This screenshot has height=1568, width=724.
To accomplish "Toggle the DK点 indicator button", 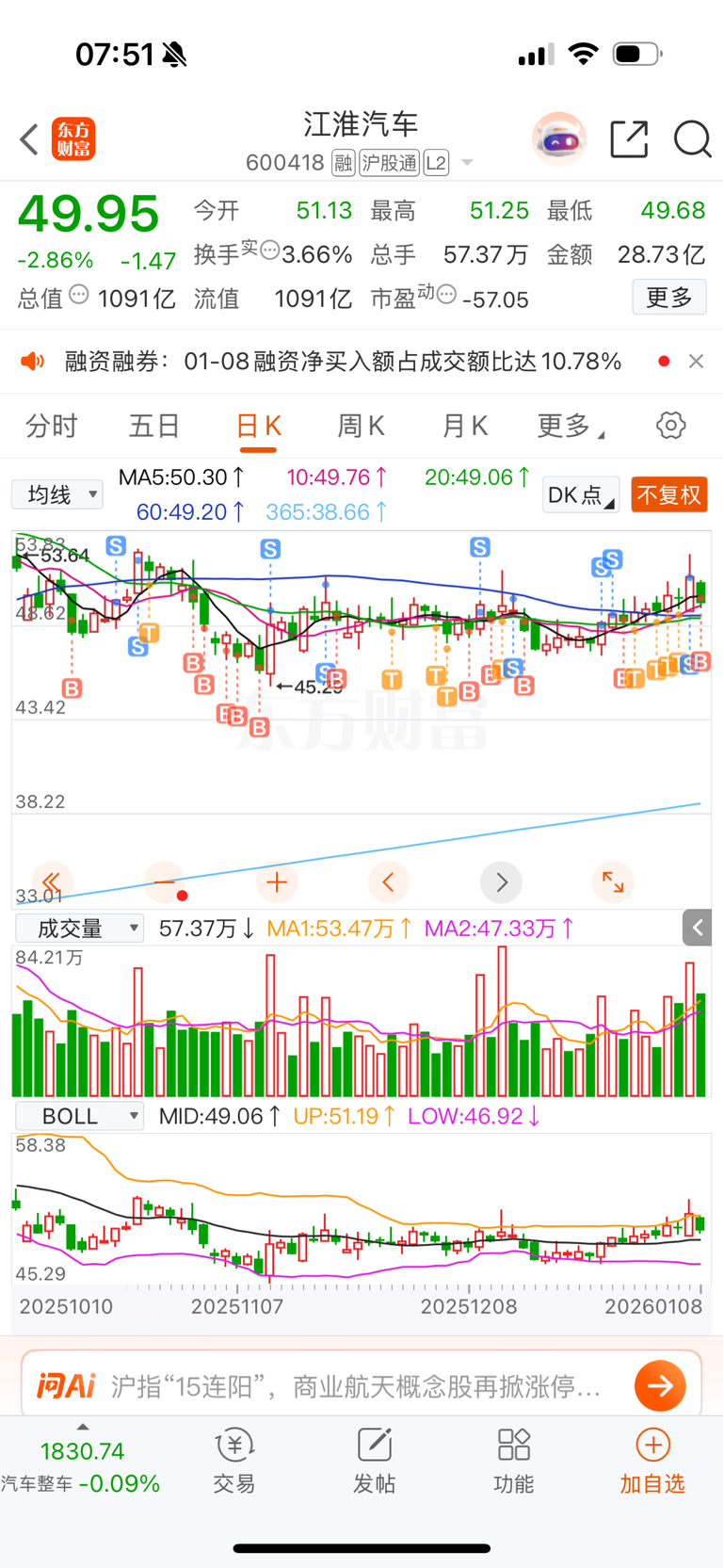I will 581,494.
